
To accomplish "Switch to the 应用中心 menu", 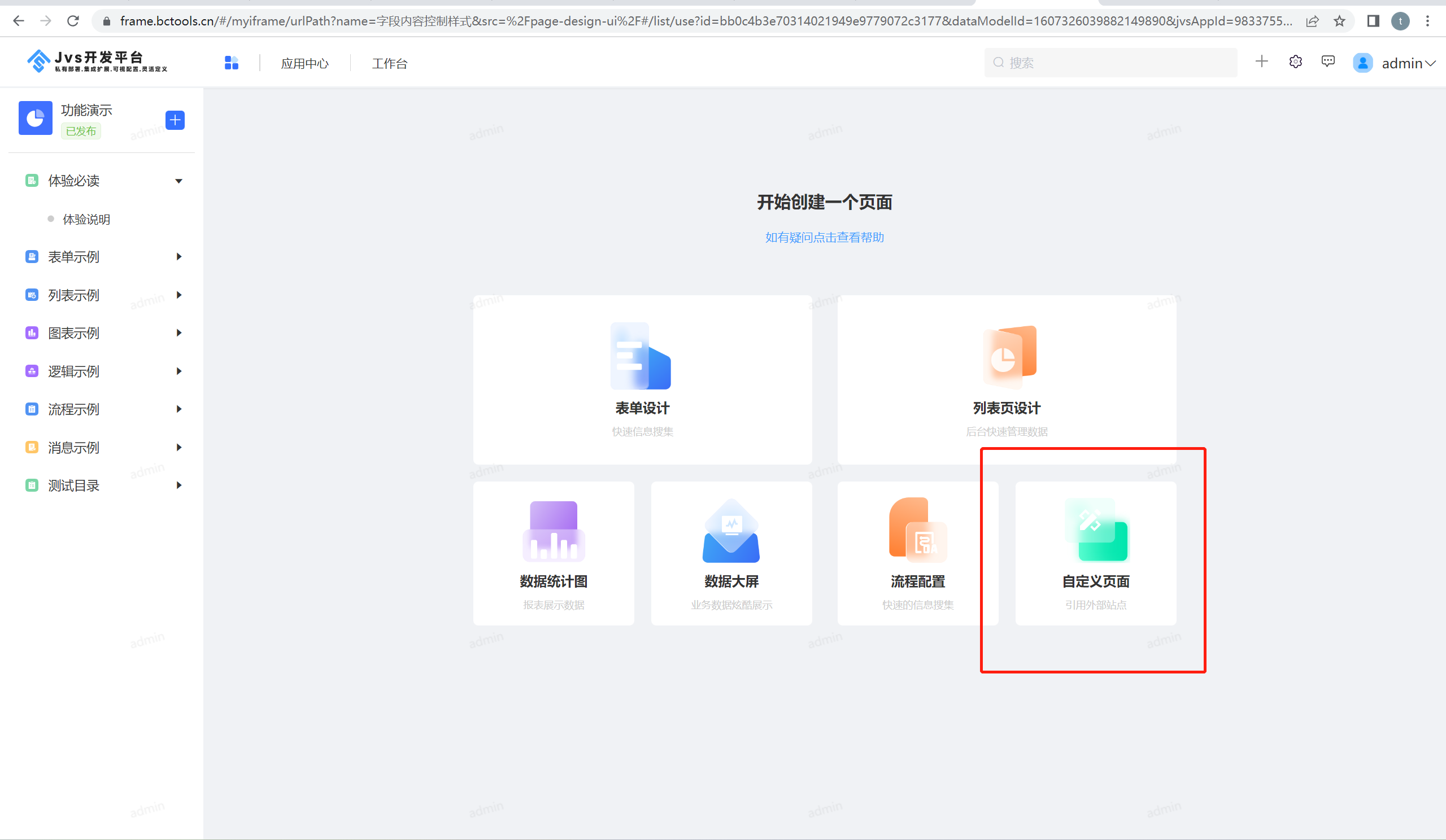I will pos(304,64).
